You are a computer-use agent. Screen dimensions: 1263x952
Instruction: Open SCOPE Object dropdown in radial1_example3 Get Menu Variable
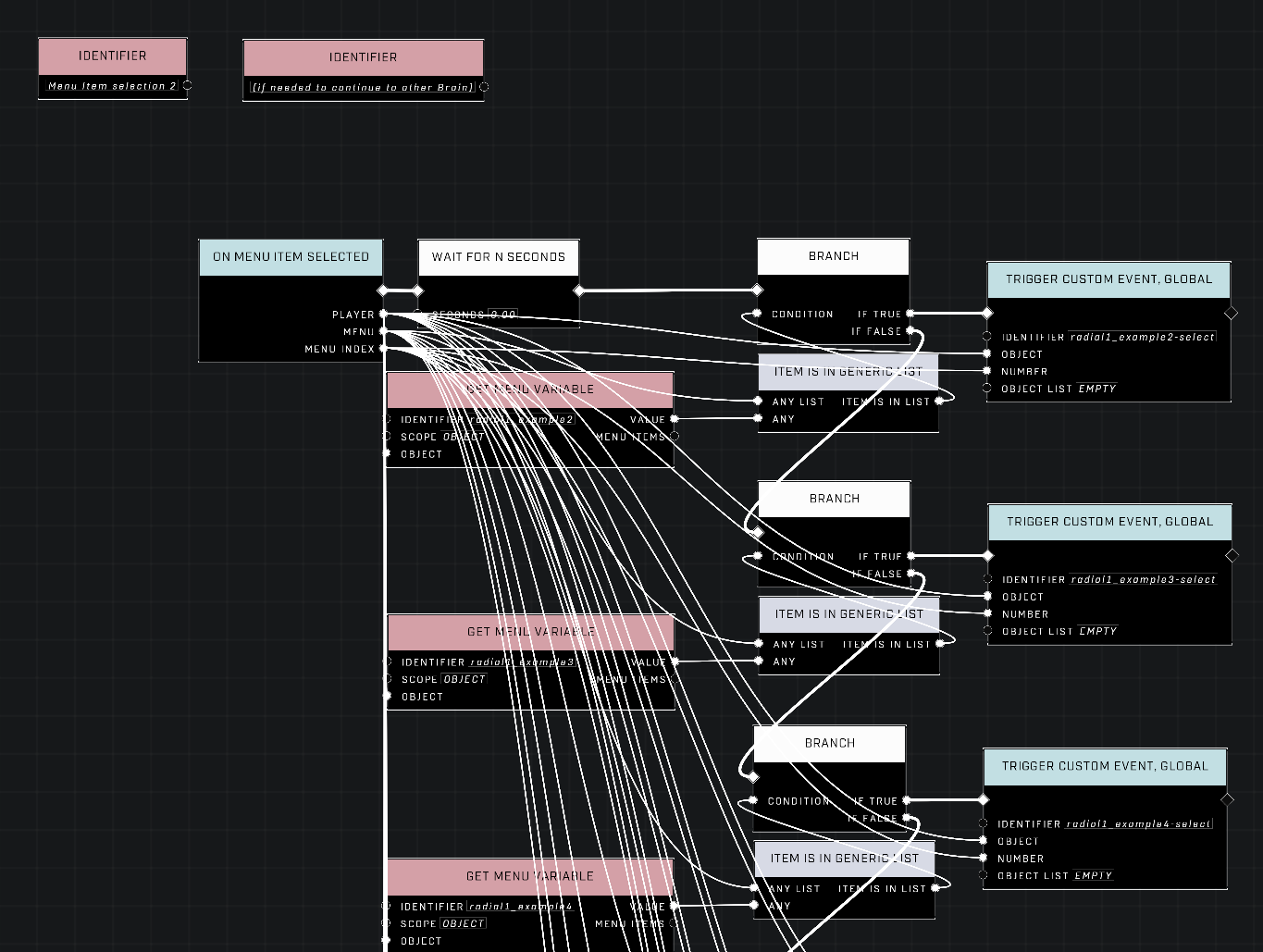464,679
